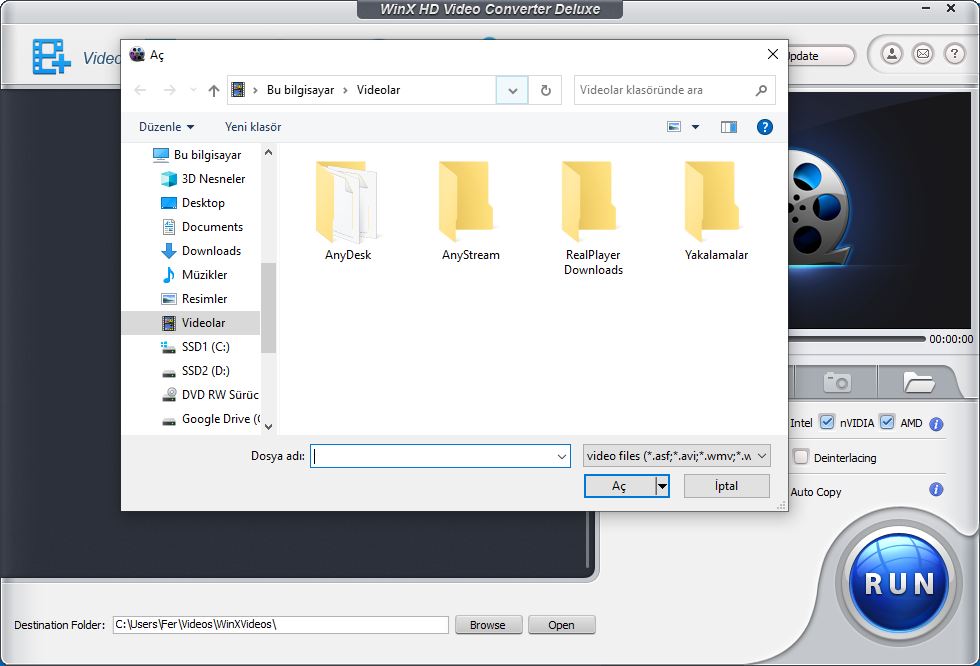Click the snapshot camera icon in WinX
This screenshot has width=980, height=666.
(x=837, y=382)
